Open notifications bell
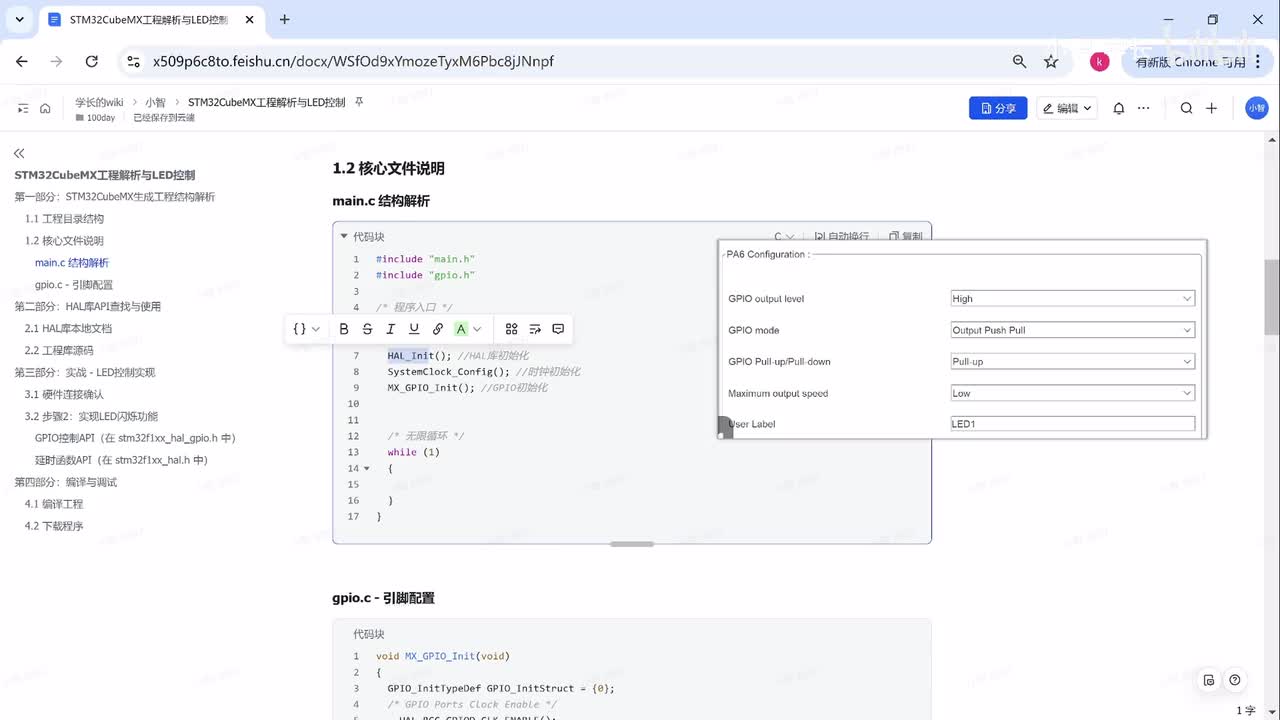 [1119, 108]
